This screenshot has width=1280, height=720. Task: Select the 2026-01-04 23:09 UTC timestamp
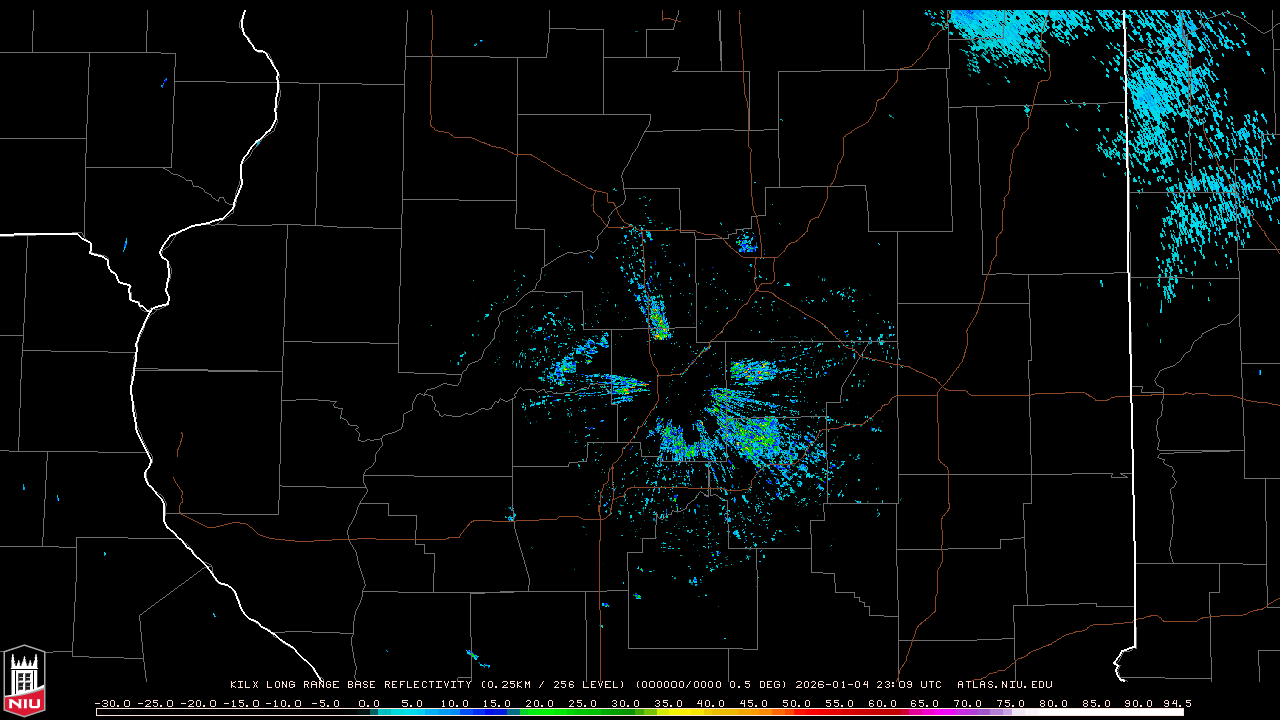click(868, 685)
